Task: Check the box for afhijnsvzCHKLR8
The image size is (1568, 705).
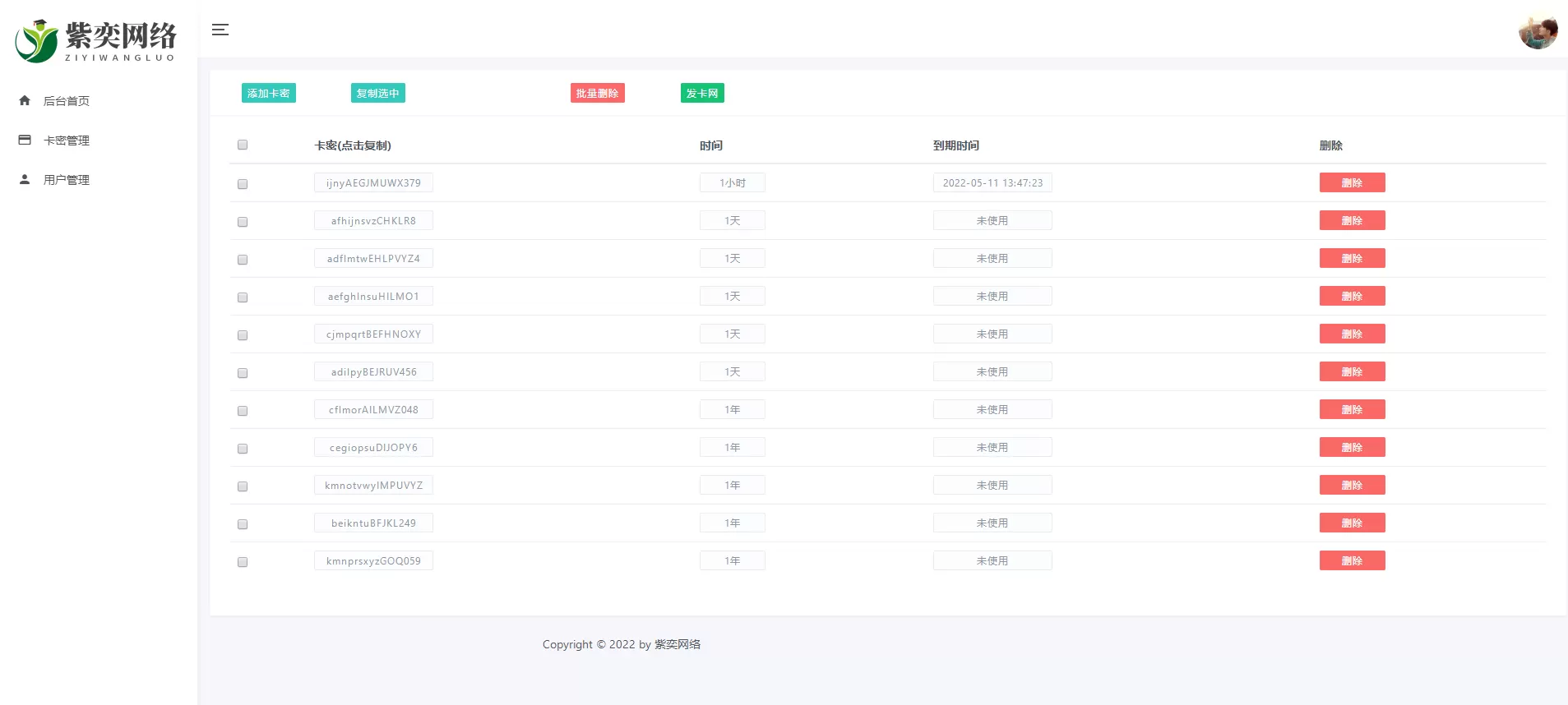Action: pyautogui.click(x=243, y=222)
